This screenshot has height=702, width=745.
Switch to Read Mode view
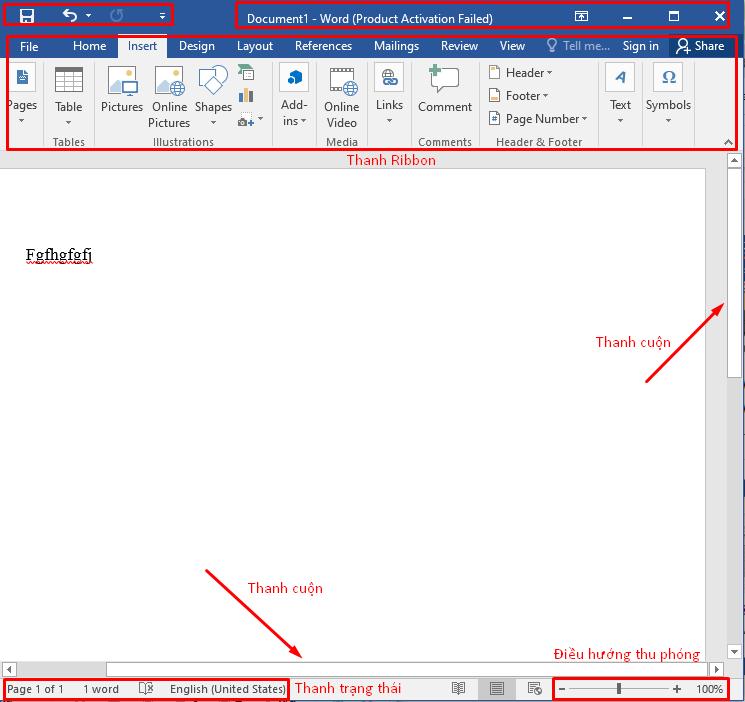tap(458, 689)
